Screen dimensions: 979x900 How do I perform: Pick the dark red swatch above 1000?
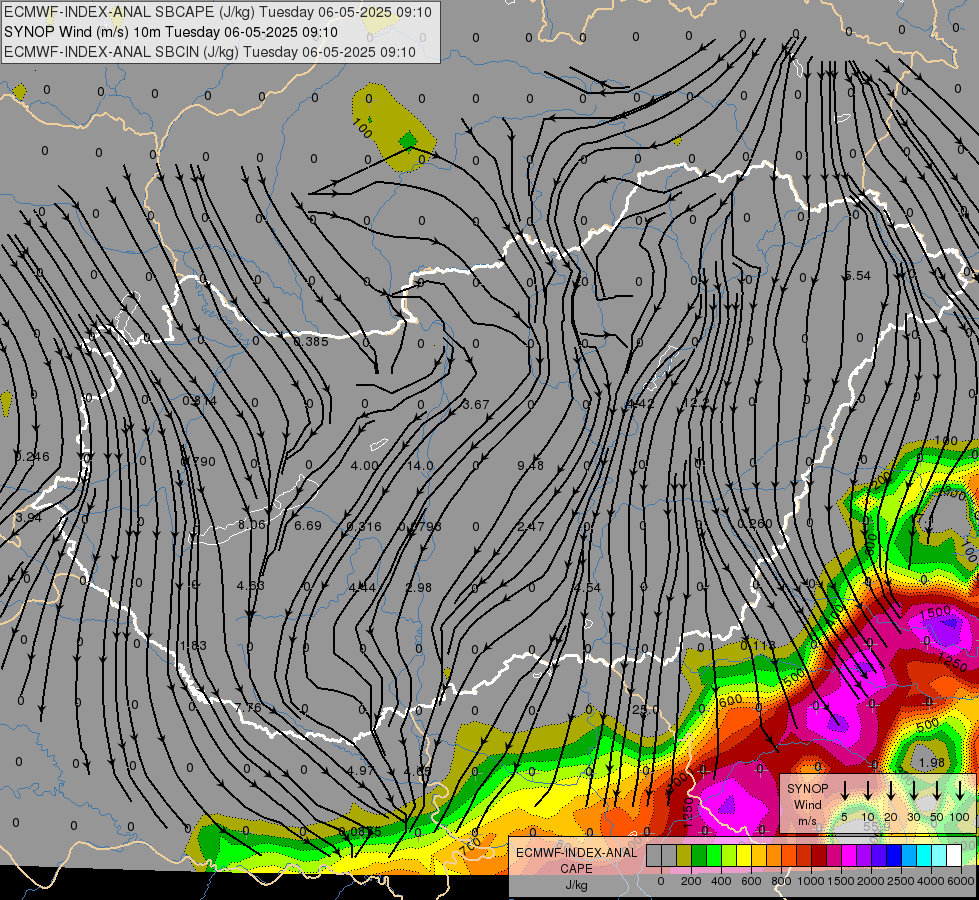click(x=819, y=855)
